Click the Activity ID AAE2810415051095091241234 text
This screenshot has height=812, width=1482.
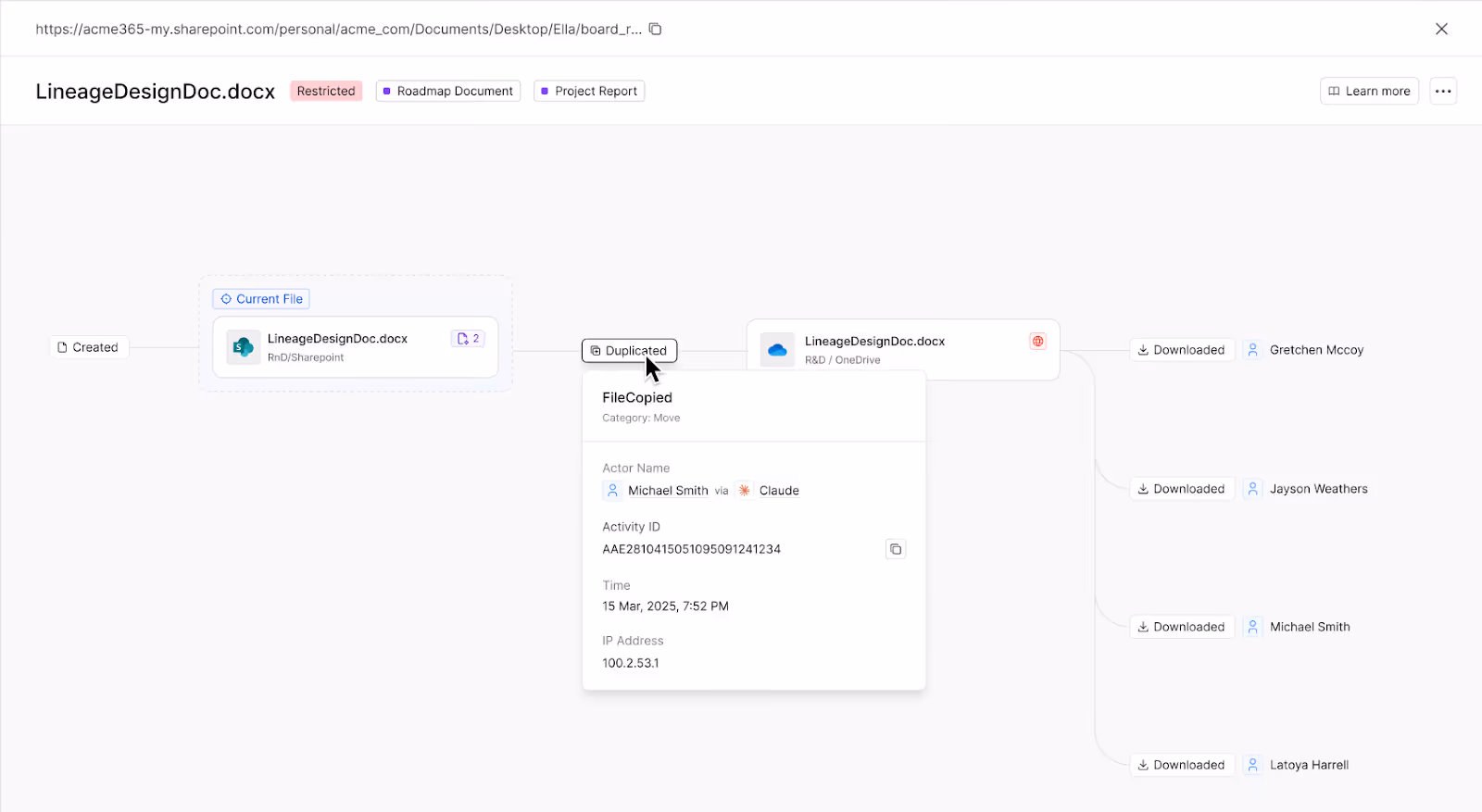point(691,549)
